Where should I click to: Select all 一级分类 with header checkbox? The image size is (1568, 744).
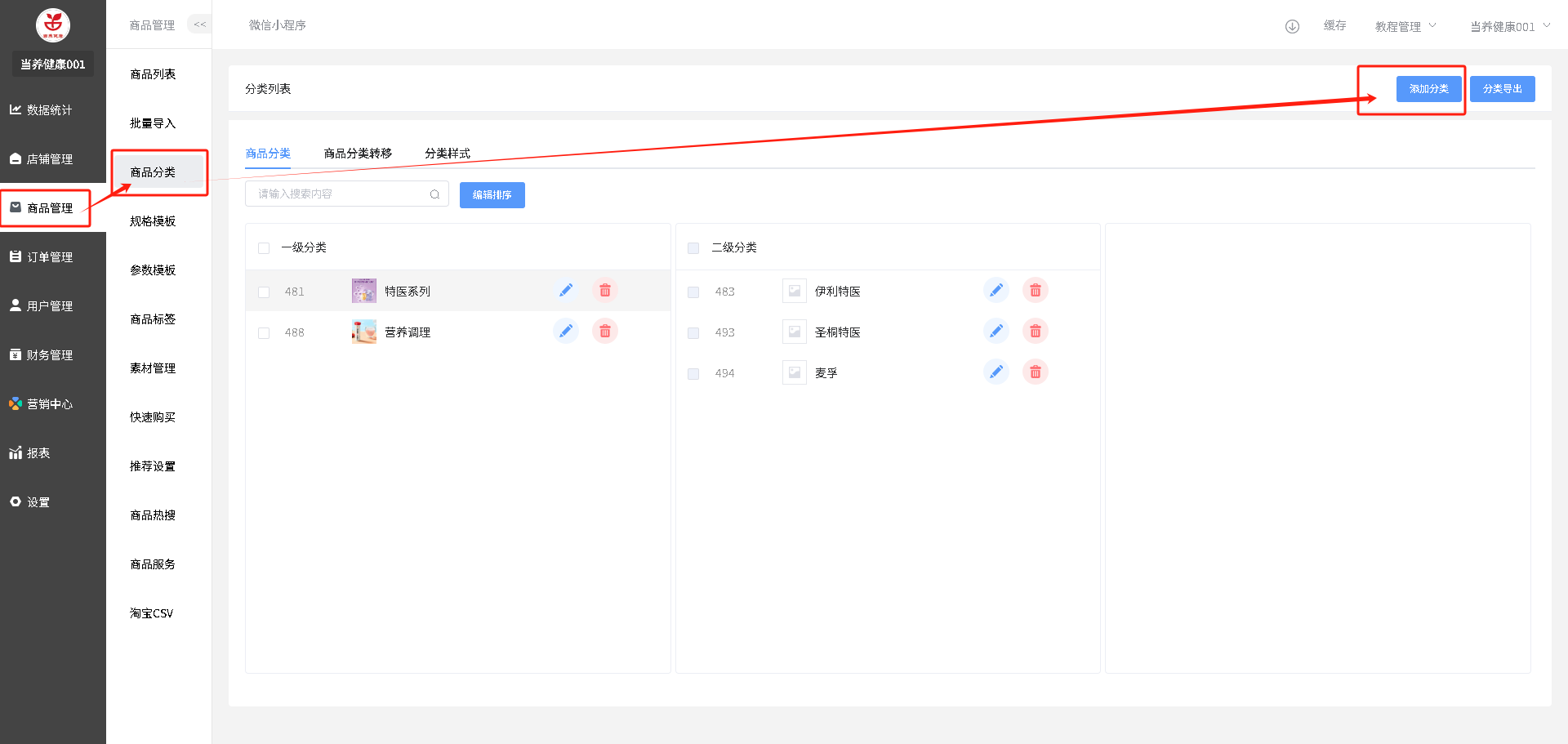tap(264, 248)
